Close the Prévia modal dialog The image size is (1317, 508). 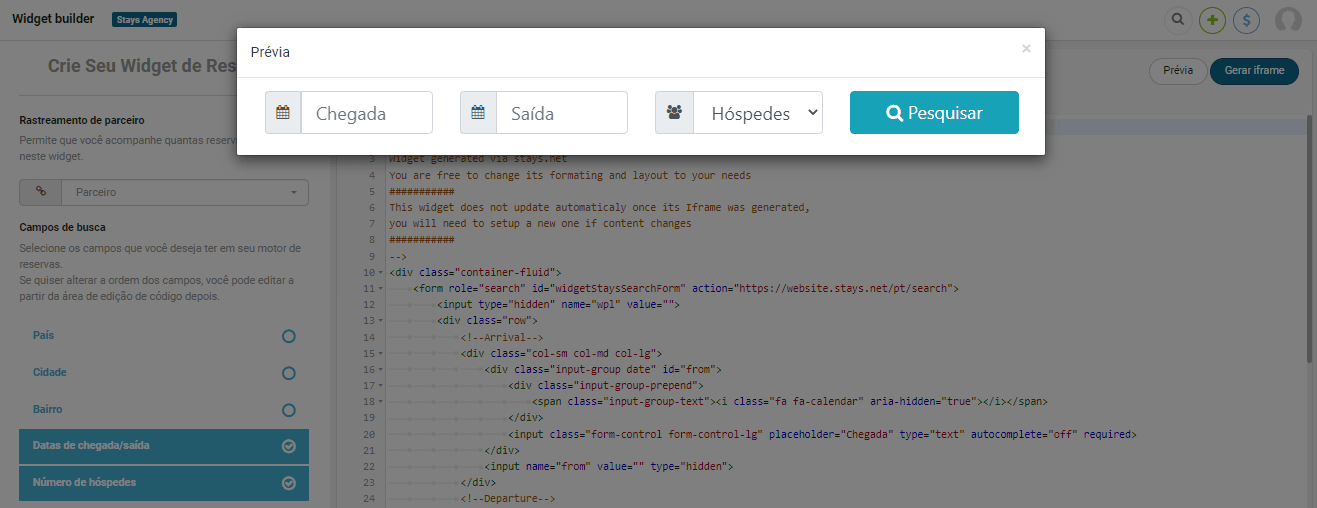pyautogui.click(x=1026, y=48)
